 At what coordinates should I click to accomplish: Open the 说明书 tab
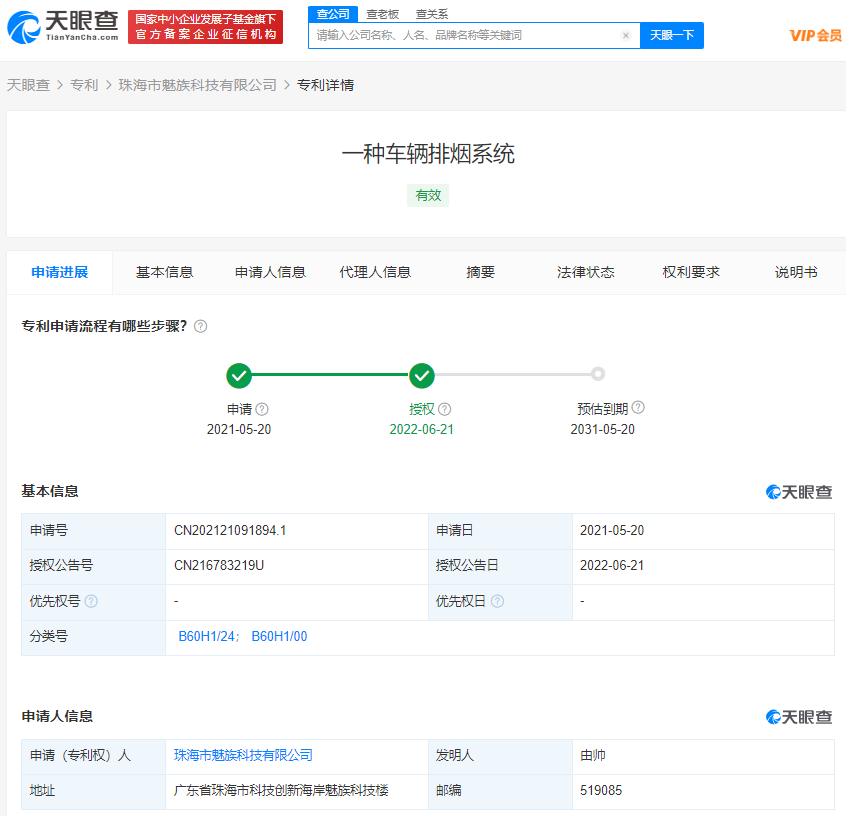click(795, 271)
